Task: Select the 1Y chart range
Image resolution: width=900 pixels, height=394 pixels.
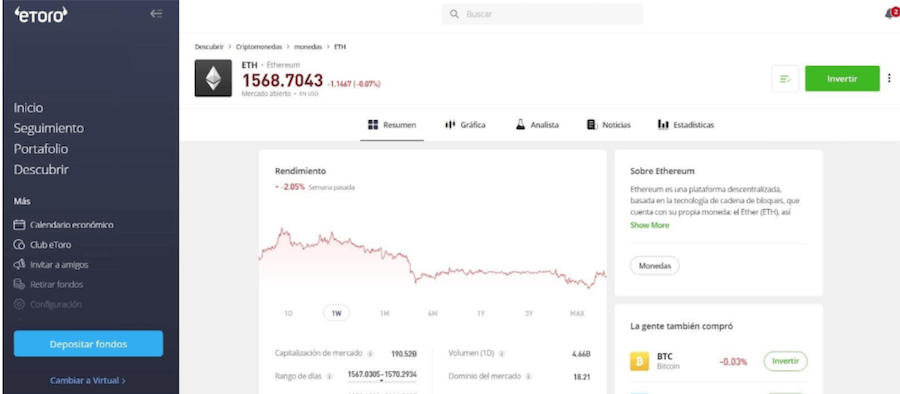Action: 481,314
